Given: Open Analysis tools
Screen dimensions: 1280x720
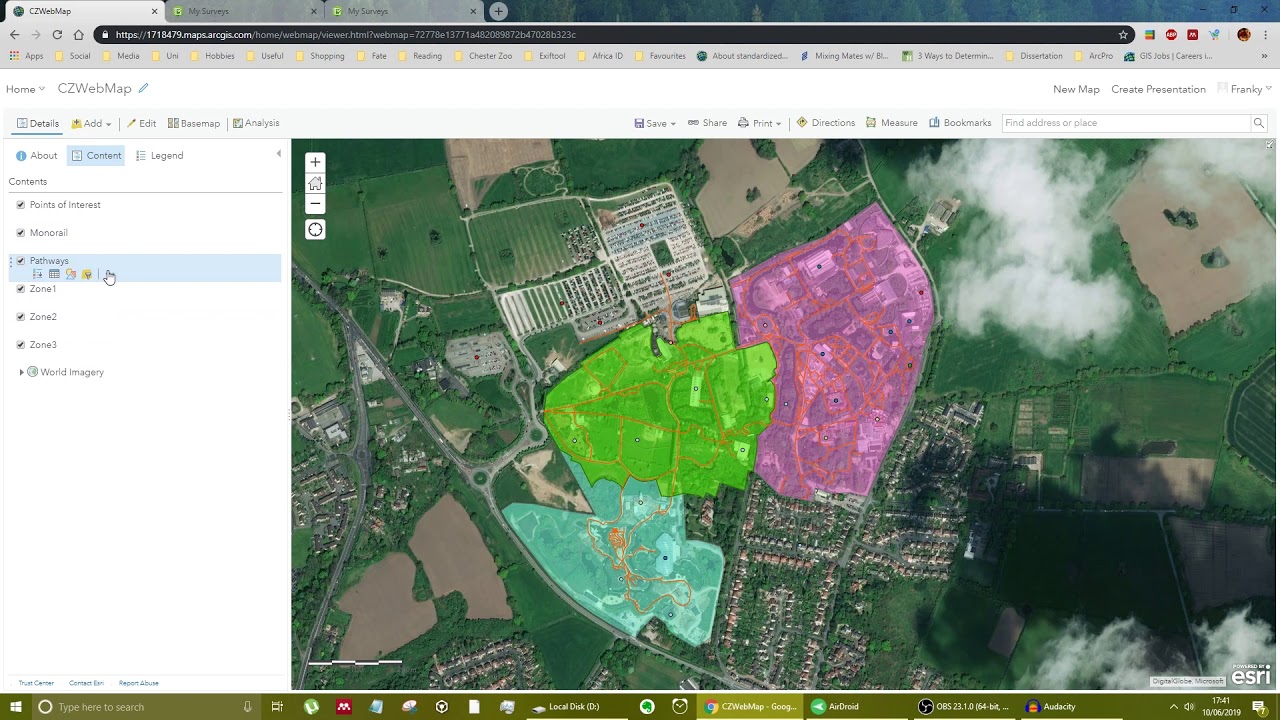Looking at the screenshot, I should coord(256,123).
